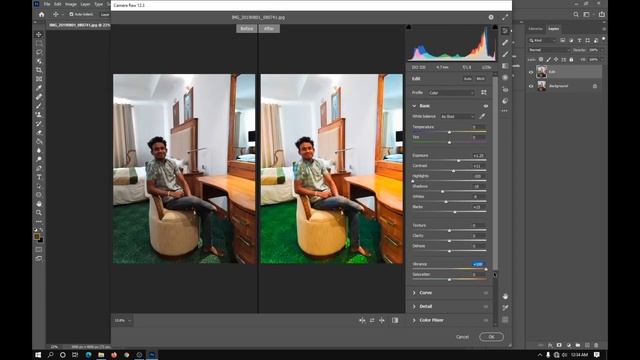Open the Edit menu

point(58,4)
